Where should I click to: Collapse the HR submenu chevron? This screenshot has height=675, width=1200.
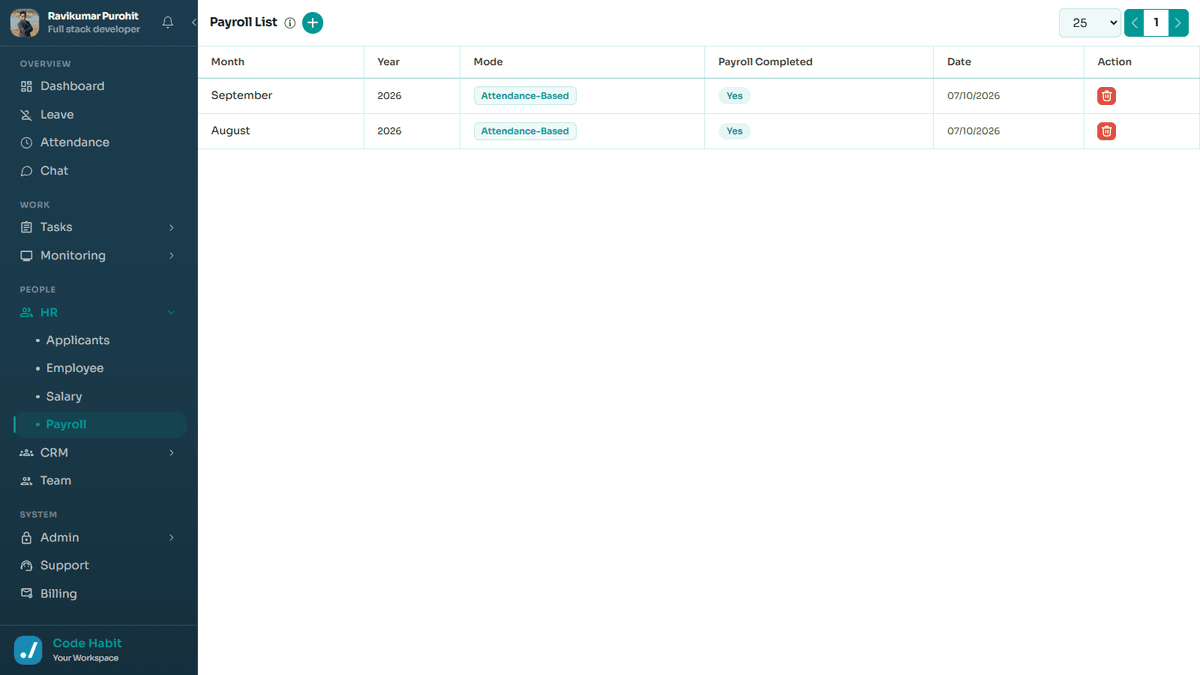[x=172, y=313]
